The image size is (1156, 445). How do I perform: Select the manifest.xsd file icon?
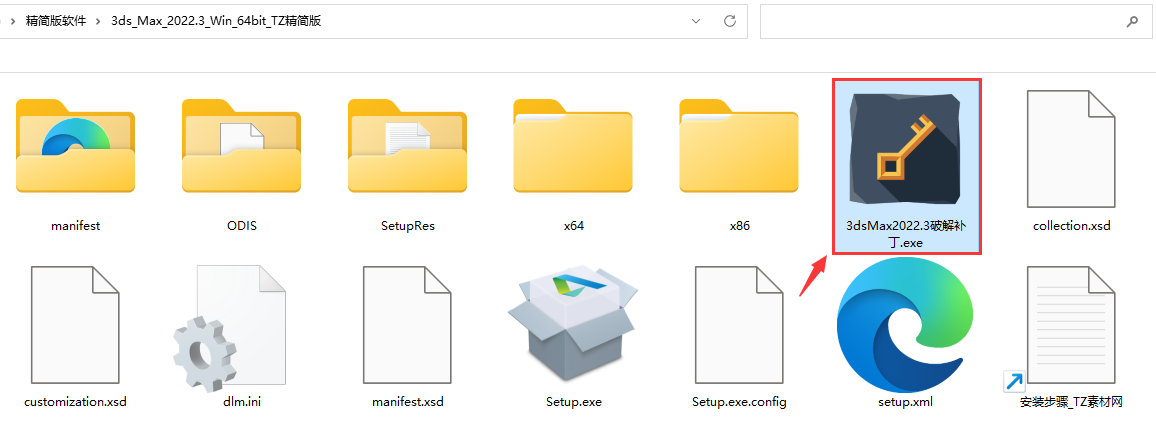(x=407, y=324)
